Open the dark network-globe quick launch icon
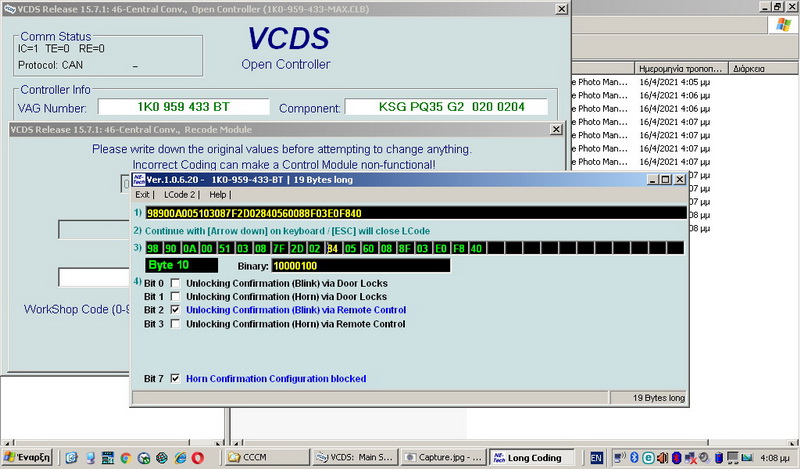800x469 pixels. pos(162,458)
